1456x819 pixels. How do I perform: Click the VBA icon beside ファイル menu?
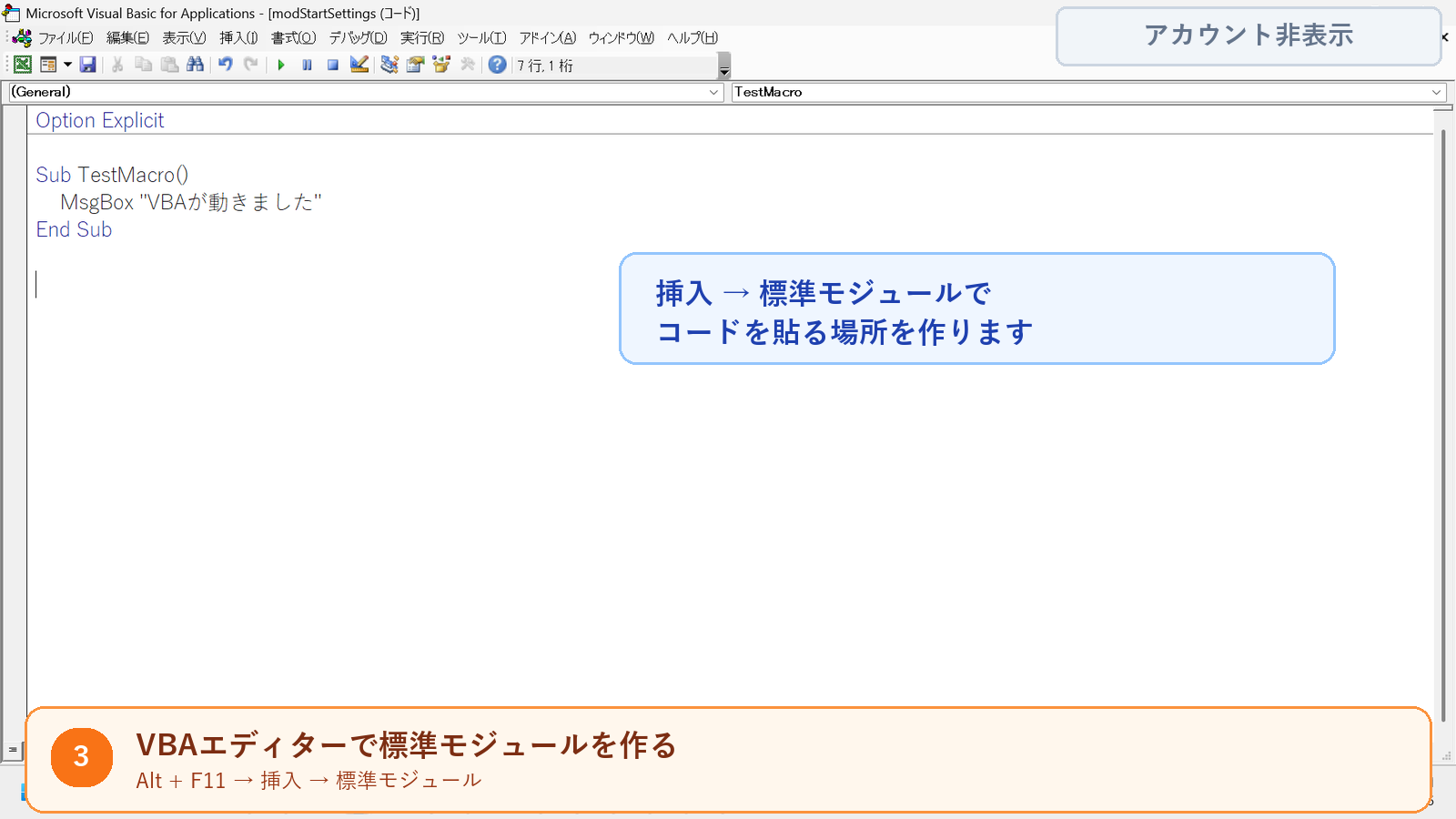point(23,38)
